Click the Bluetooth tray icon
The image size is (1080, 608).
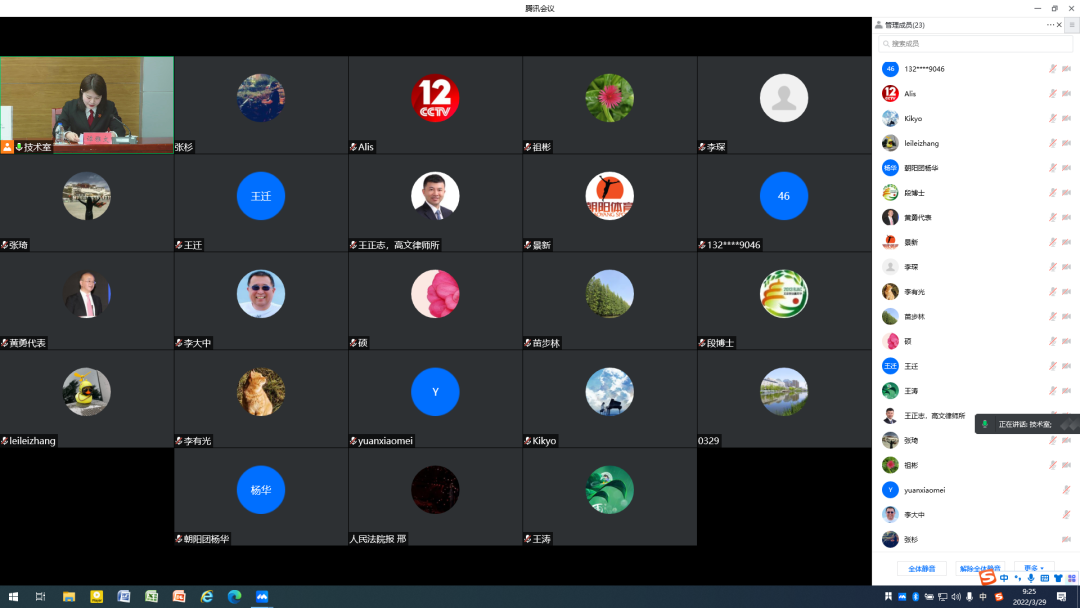[x=915, y=597]
